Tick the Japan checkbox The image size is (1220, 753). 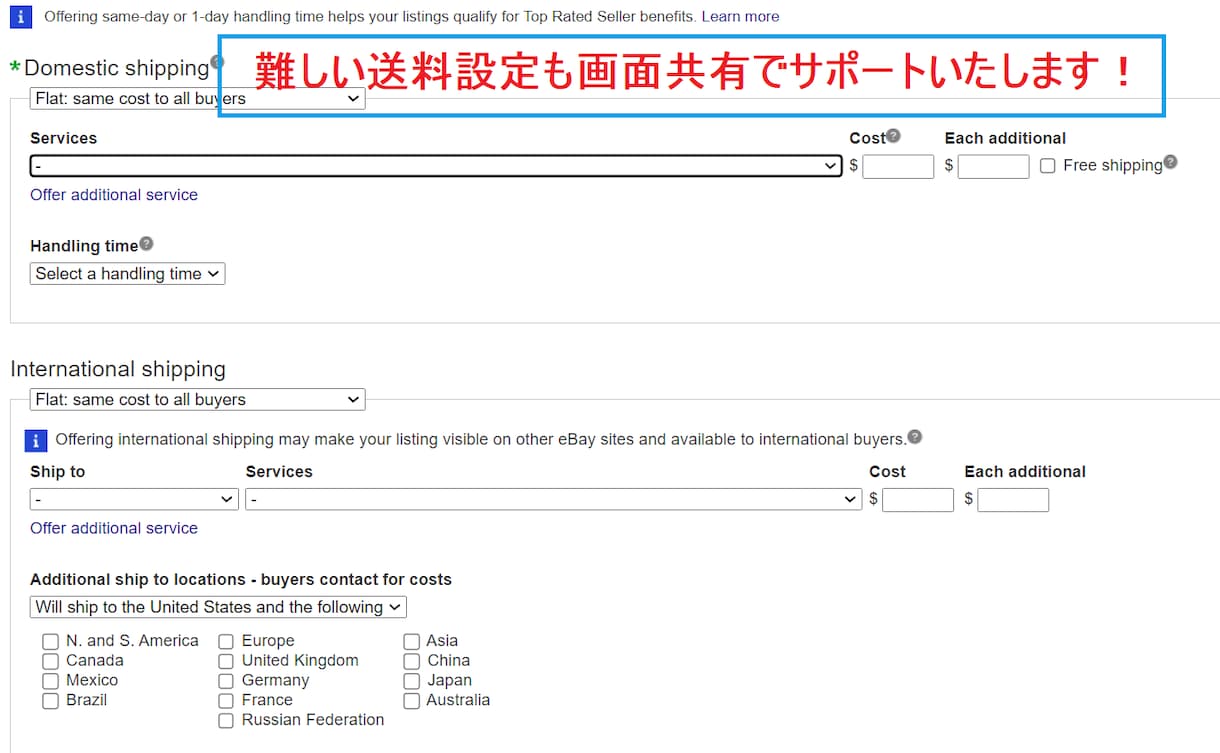coord(411,681)
